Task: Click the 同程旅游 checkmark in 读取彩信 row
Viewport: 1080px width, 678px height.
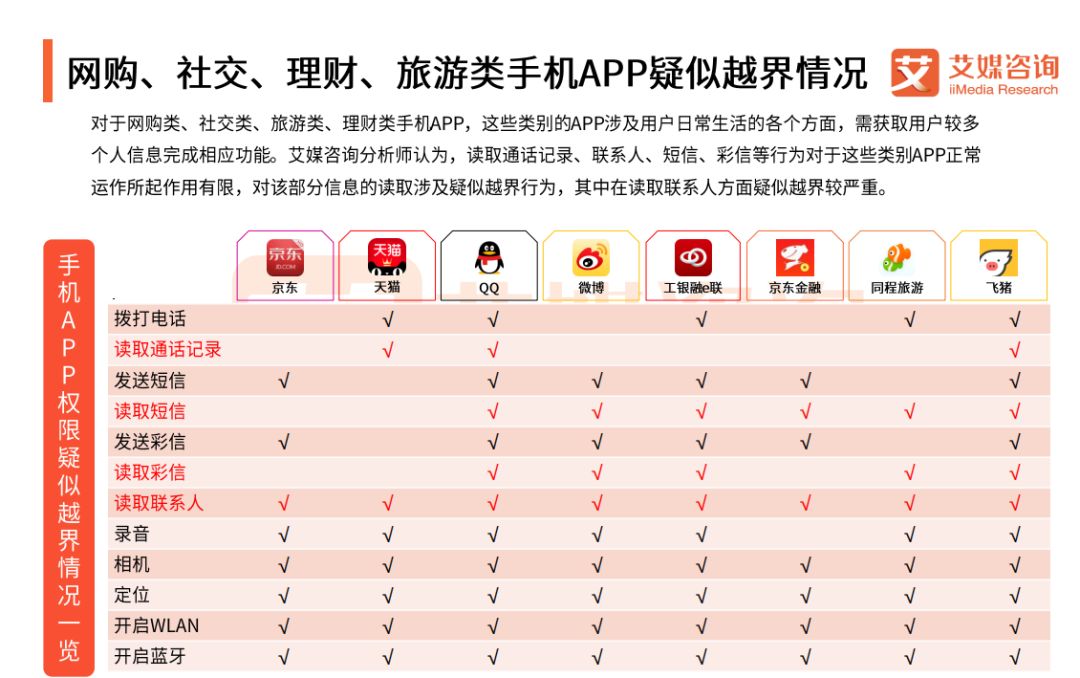Action: pos(910,473)
